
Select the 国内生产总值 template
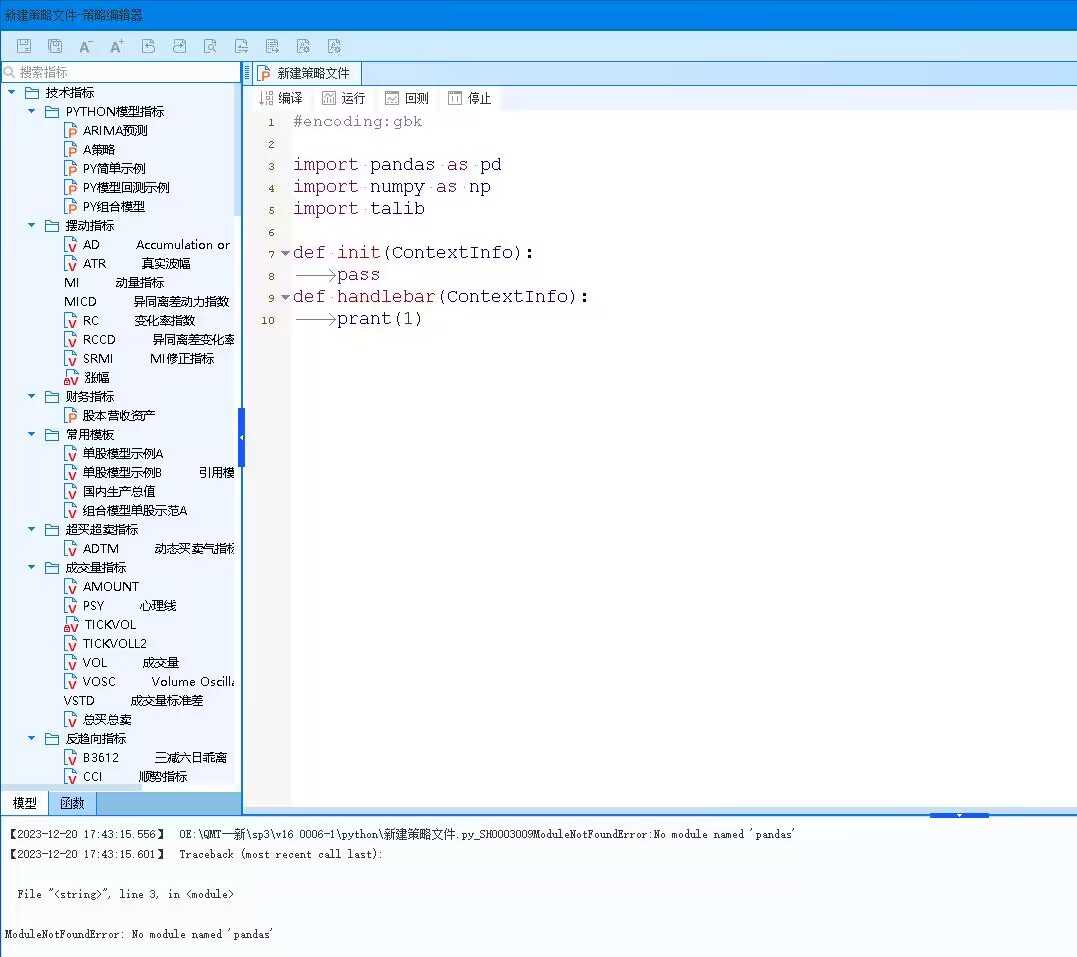tap(110, 491)
